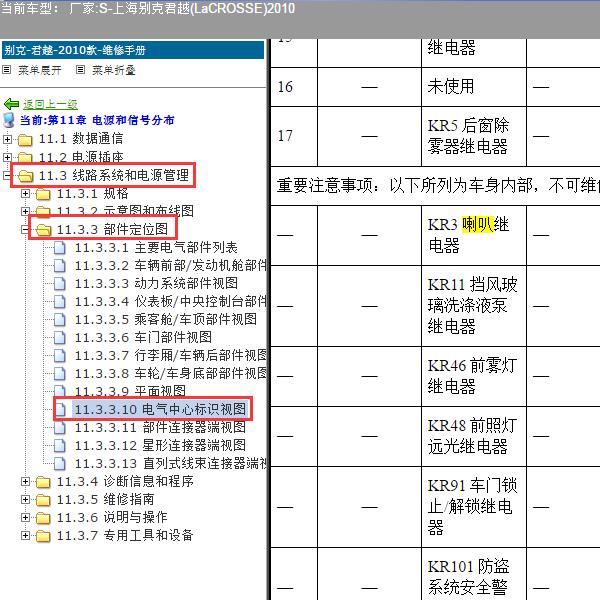Viewport: 600px width, 600px height.
Task: Expand the 11.3.5 维修指南 node
Action: [25, 499]
